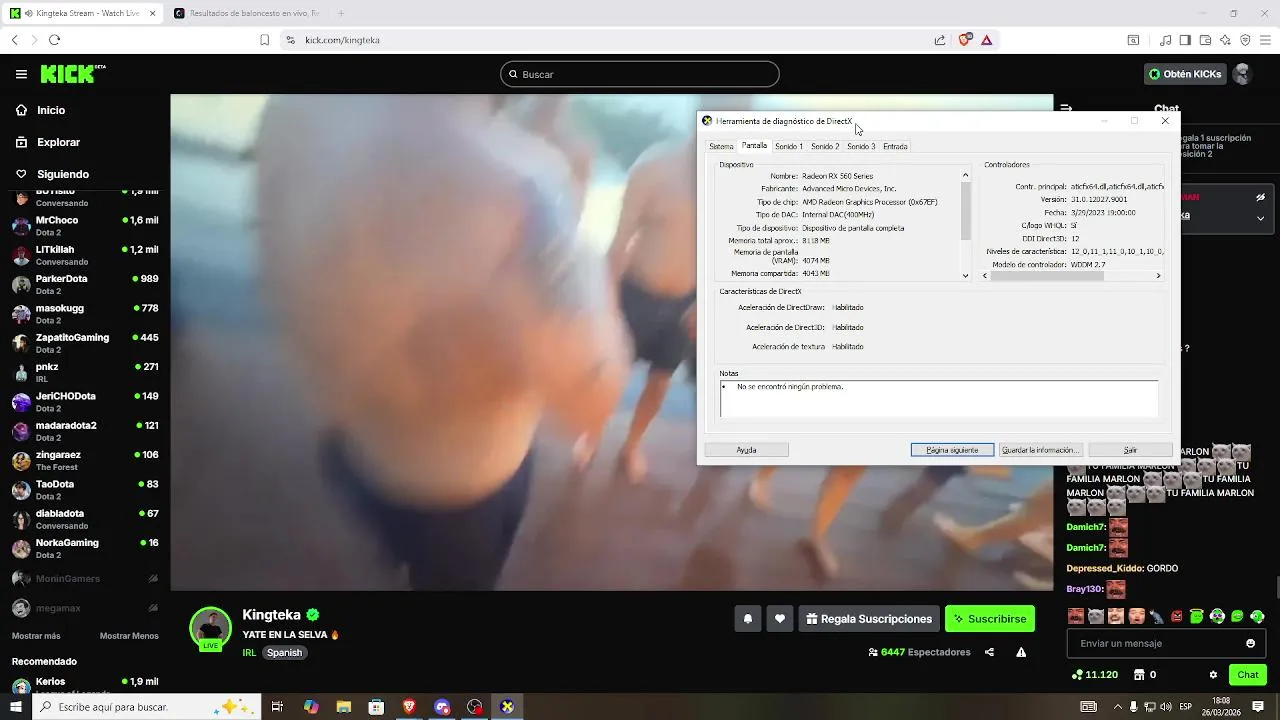Click the IRL category link
Viewport: 1280px width, 720px height.
point(249,652)
